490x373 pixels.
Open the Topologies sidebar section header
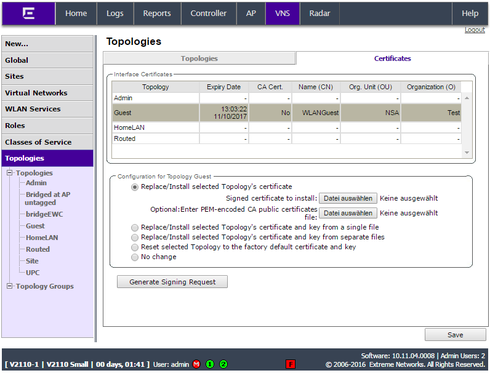point(47,158)
